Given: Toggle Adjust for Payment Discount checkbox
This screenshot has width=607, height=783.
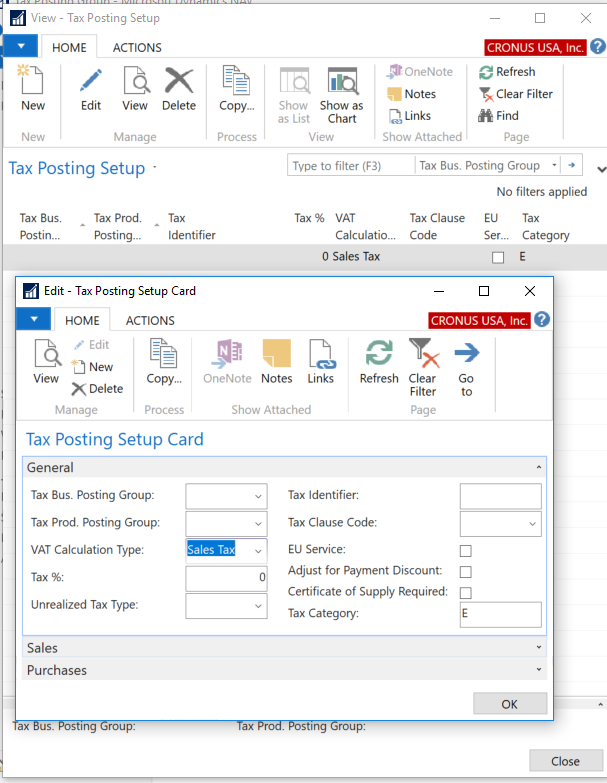Looking at the screenshot, I should coord(465,571).
